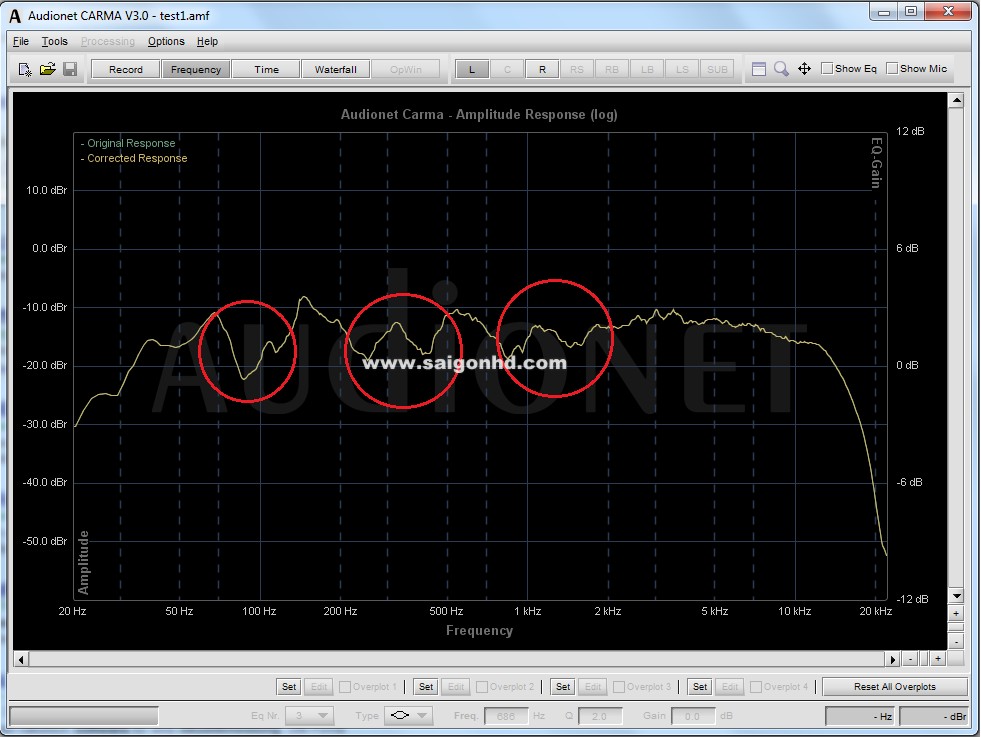Select the L channel toggle button
This screenshot has width=981, height=737.
tap(472, 69)
